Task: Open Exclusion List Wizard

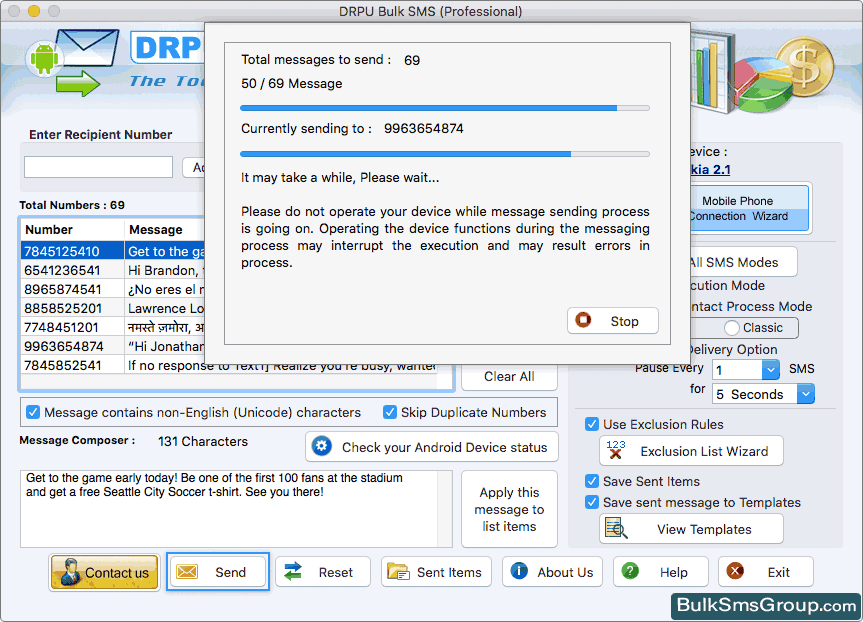Action: point(691,451)
